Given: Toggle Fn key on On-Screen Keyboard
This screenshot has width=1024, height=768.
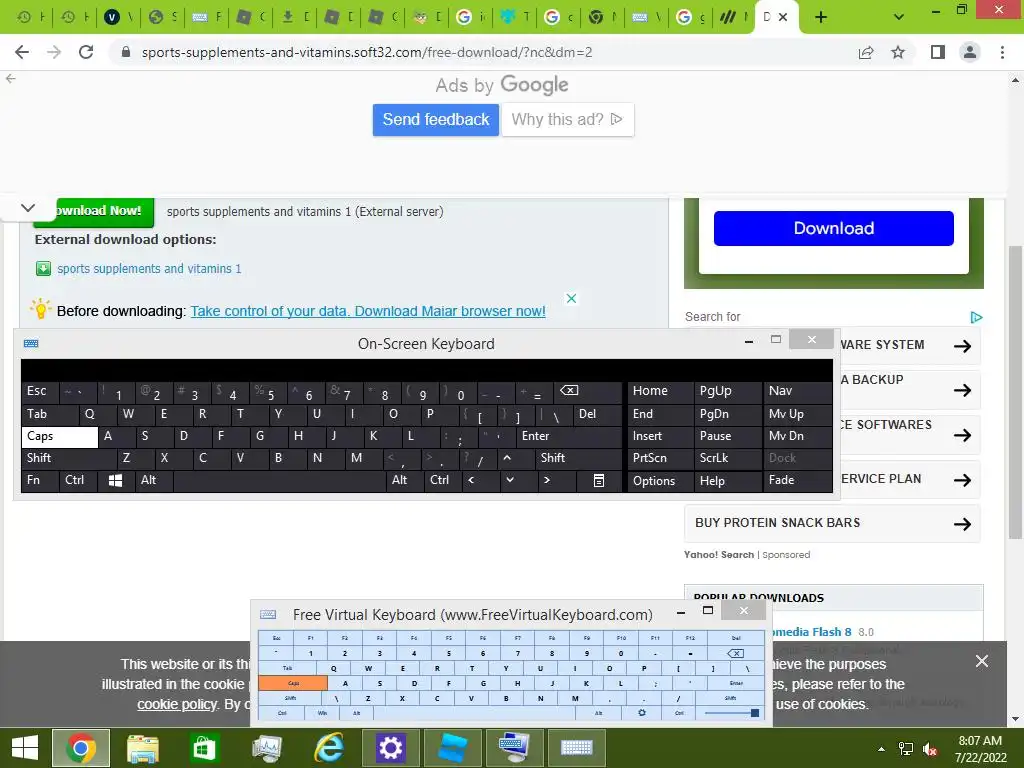Looking at the screenshot, I should (40, 481).
